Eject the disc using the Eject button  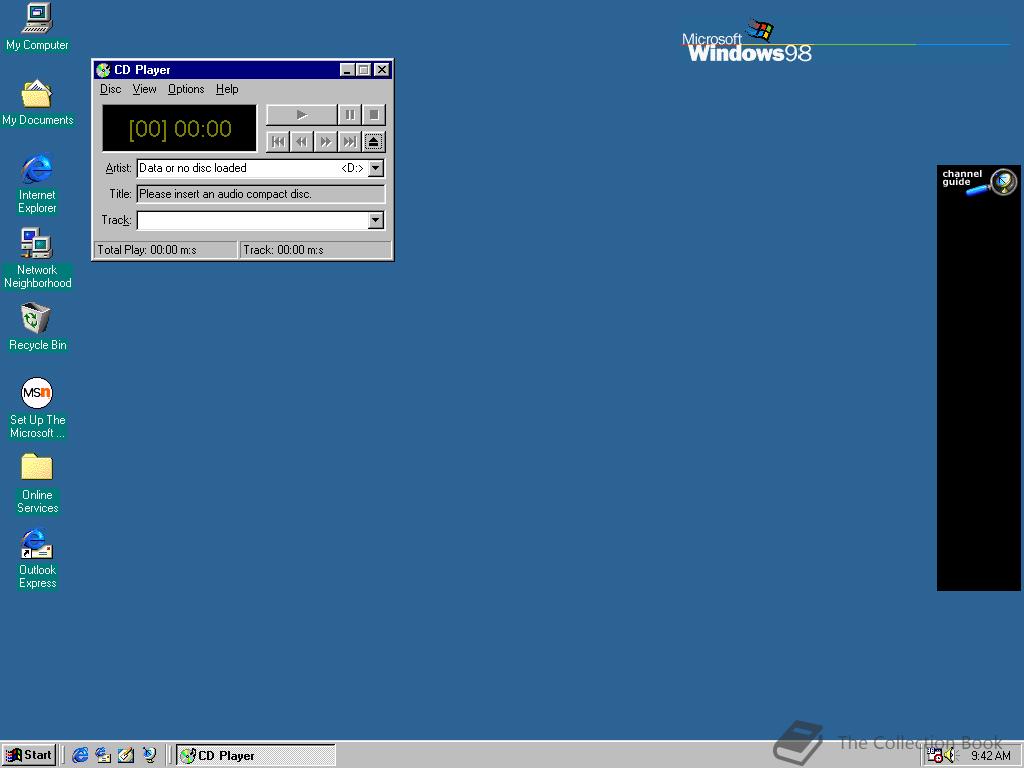tap(374, 142)
